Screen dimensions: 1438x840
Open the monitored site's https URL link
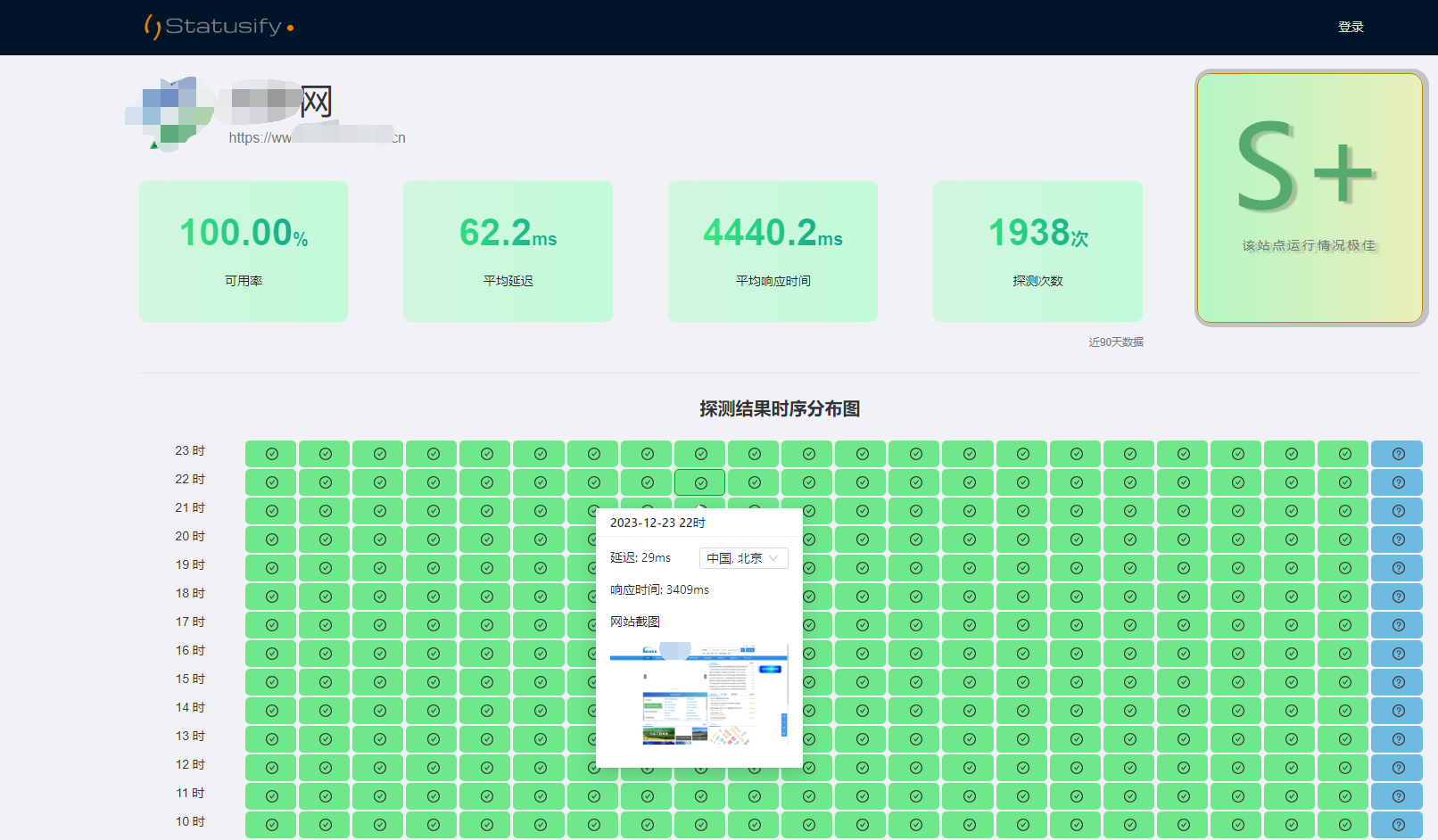(x=317, y=137)
